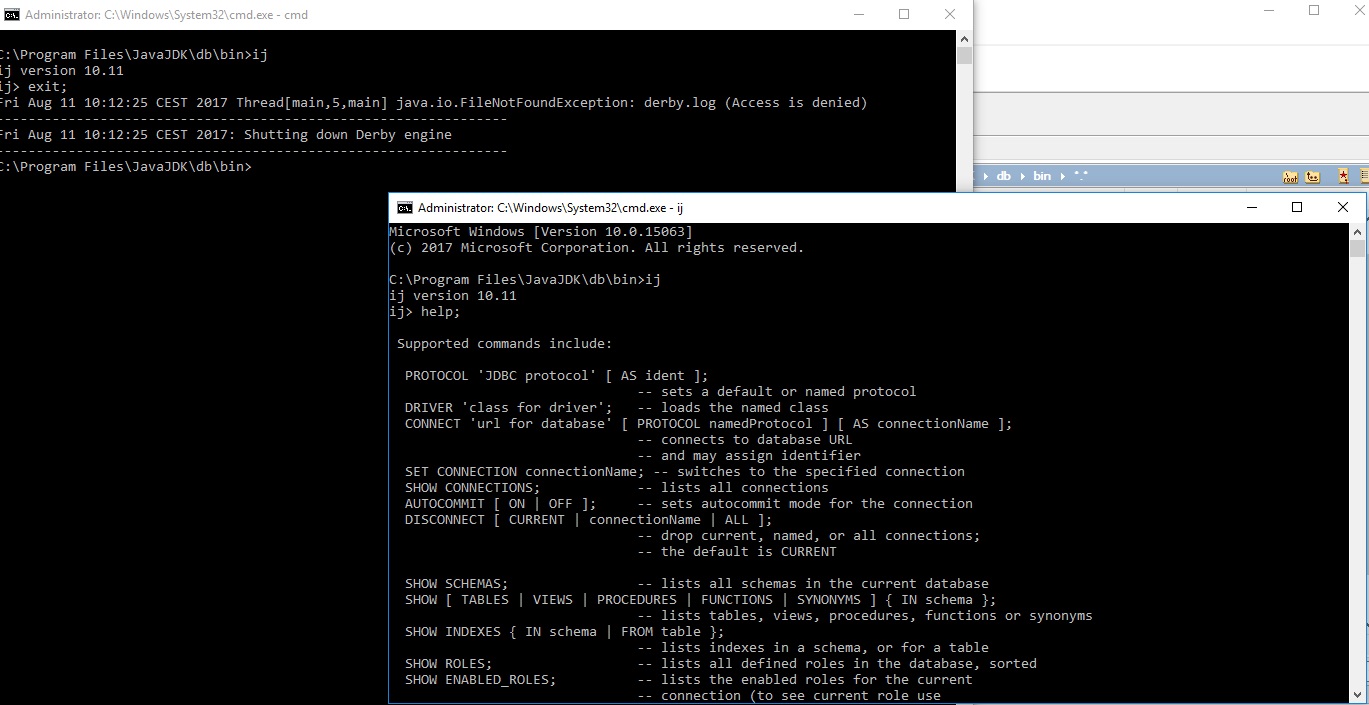This screenshot has width=1369, height=705.
Task: Close the cmd.exe - cmd window
Action: click(x=950, y=15)
